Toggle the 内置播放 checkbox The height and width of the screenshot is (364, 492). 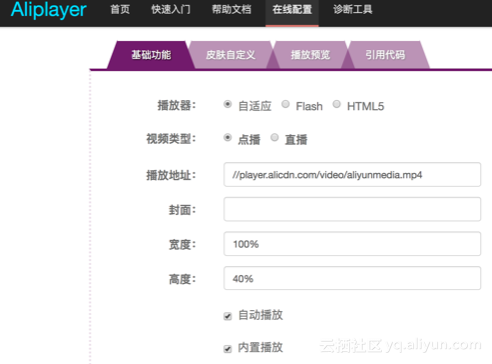228,349
